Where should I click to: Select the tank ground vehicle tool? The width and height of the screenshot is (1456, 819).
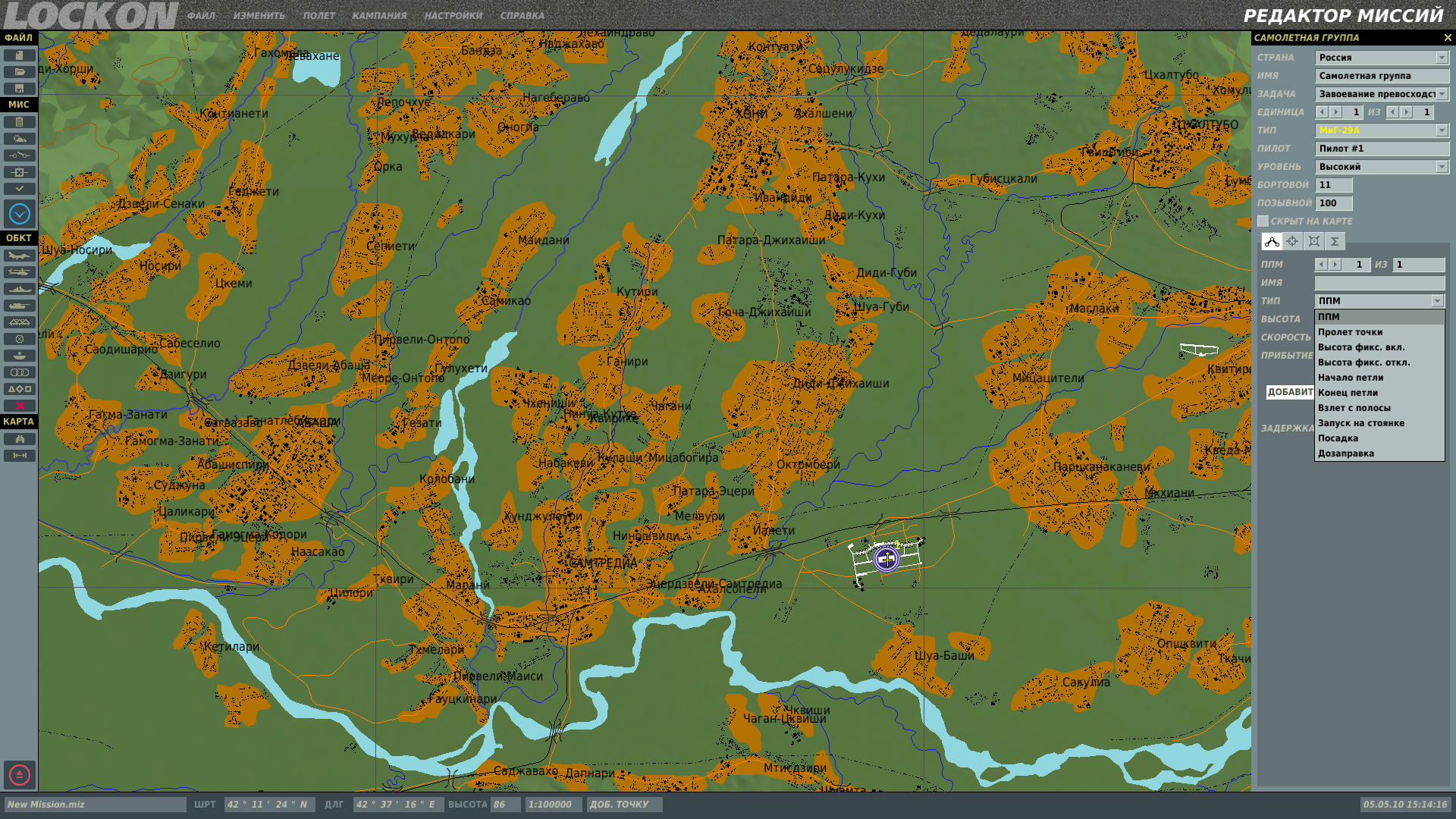click(20, 306)
